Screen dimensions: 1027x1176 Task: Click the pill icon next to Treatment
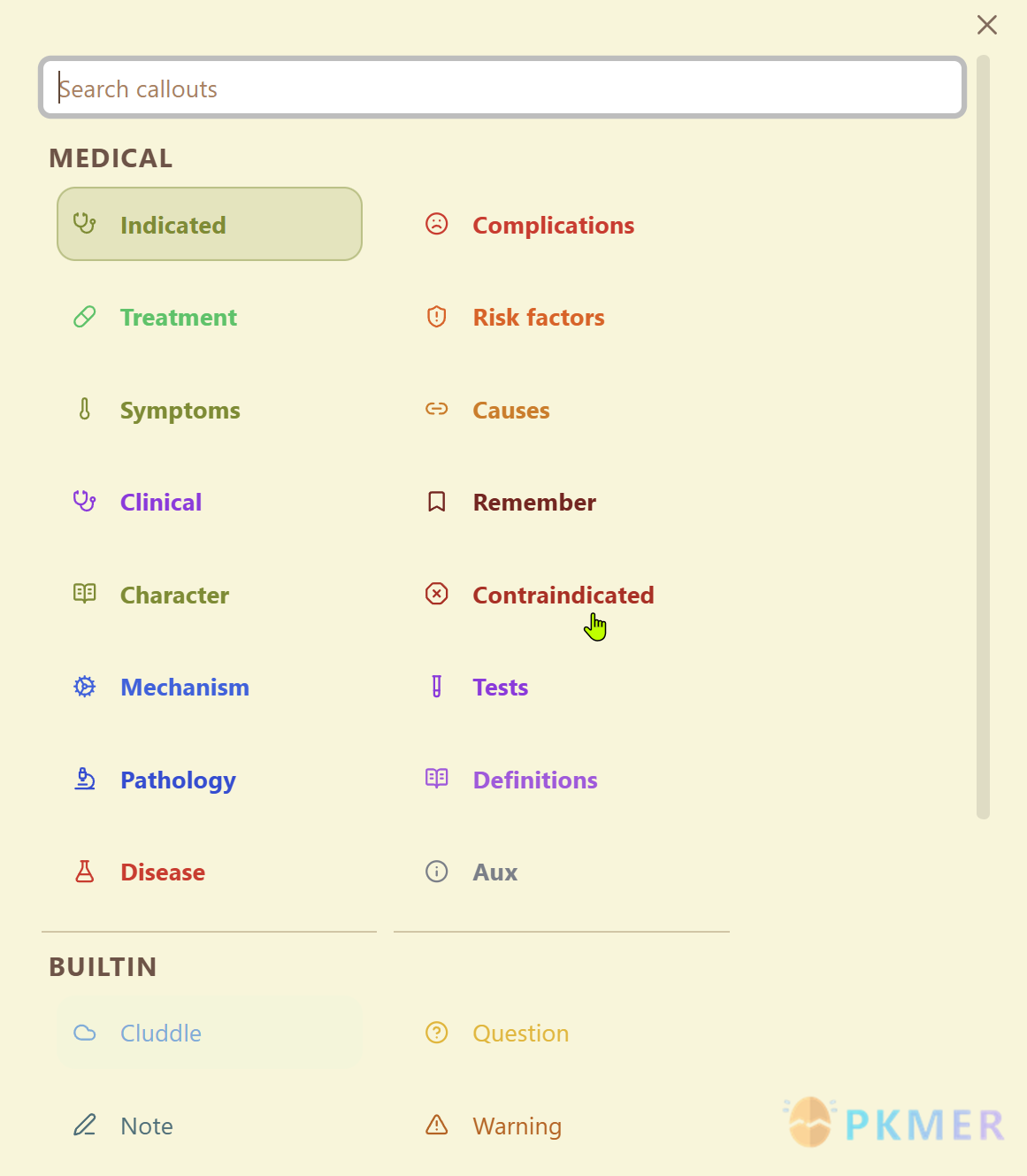[x=85, y=317]
